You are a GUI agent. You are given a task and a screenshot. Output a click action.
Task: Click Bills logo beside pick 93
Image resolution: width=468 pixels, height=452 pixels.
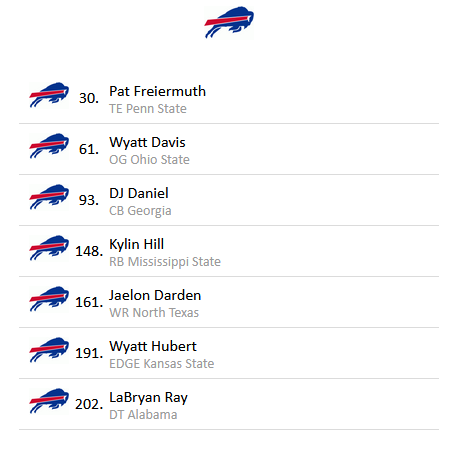coord(49,197)
